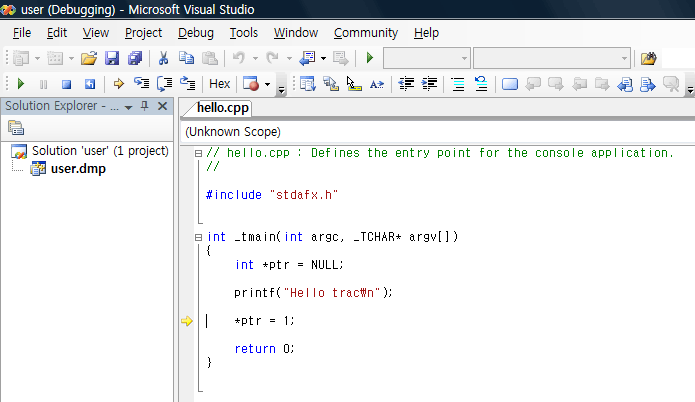Close the Solution Explorer panel
The width and height of the screenshot is (695, 402).
coord(162,106)
